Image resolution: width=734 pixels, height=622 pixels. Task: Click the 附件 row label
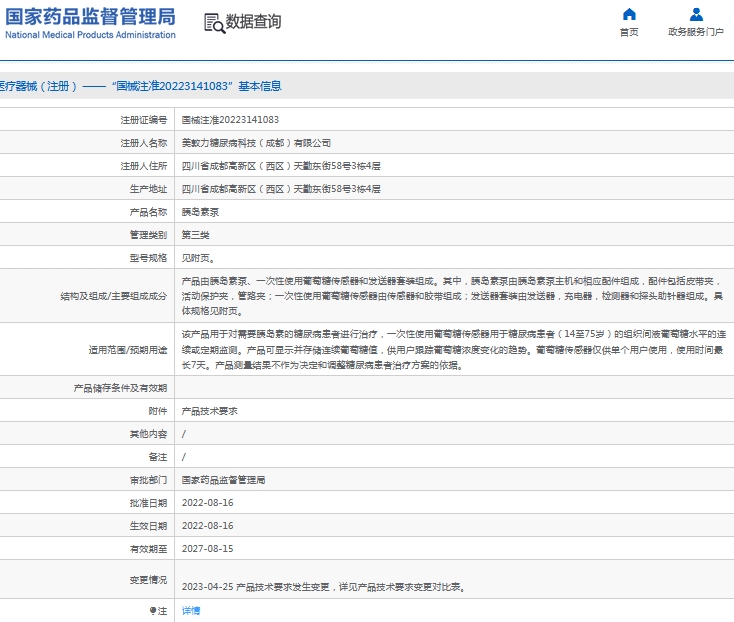(158, 411)
